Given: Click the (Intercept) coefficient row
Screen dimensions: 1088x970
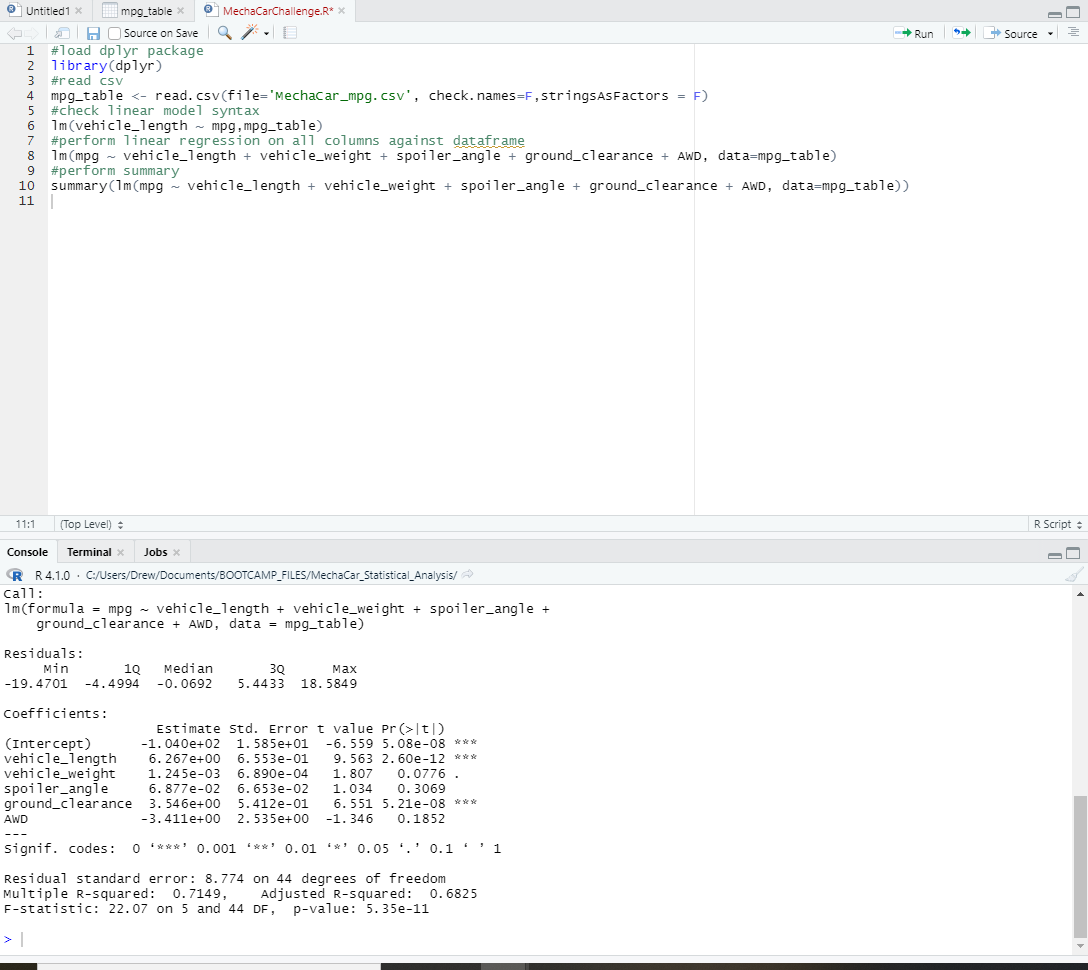Looking at the screenshot, I should tap(240, 744).
